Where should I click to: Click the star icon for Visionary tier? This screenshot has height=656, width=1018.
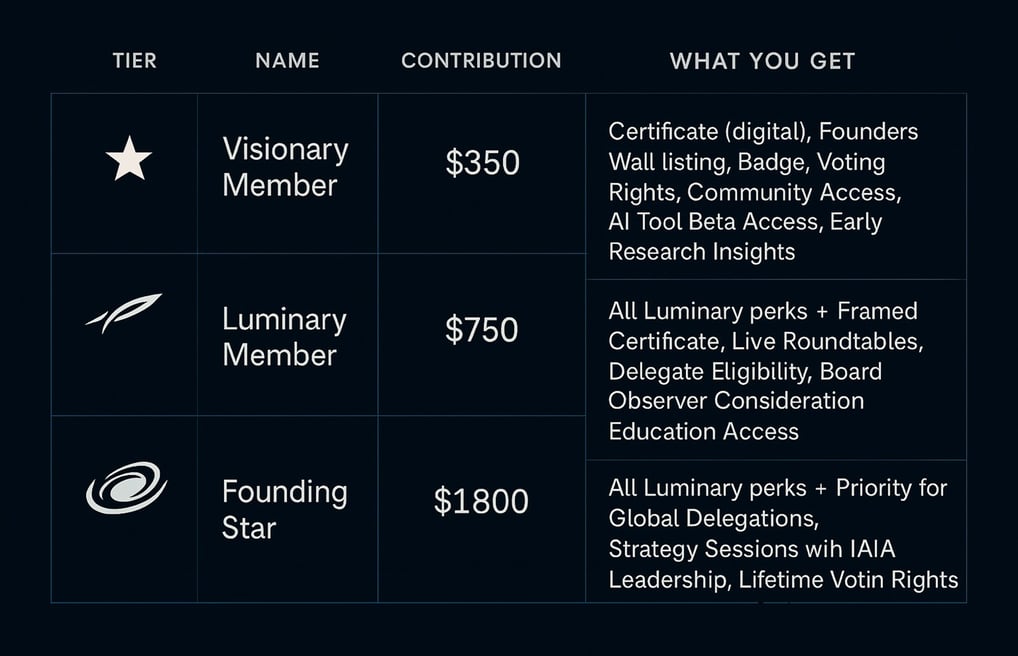(x=129, y=158)
